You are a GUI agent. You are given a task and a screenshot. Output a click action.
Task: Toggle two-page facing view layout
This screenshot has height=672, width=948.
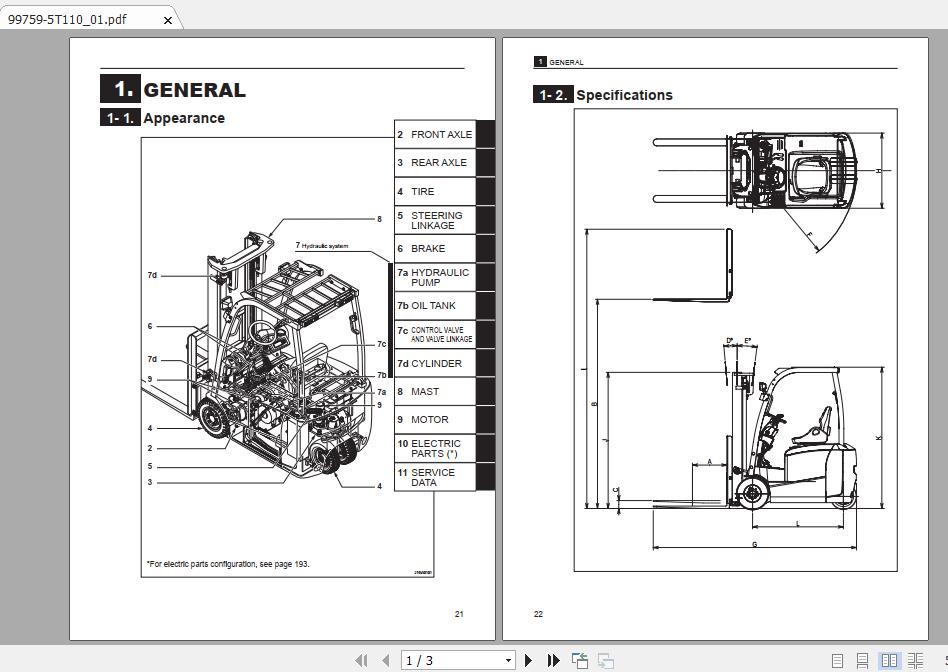point(888,660)
